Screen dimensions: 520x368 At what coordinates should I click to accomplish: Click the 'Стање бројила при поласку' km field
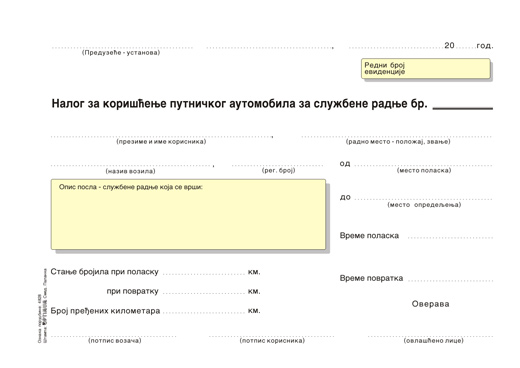coord(204,274)
